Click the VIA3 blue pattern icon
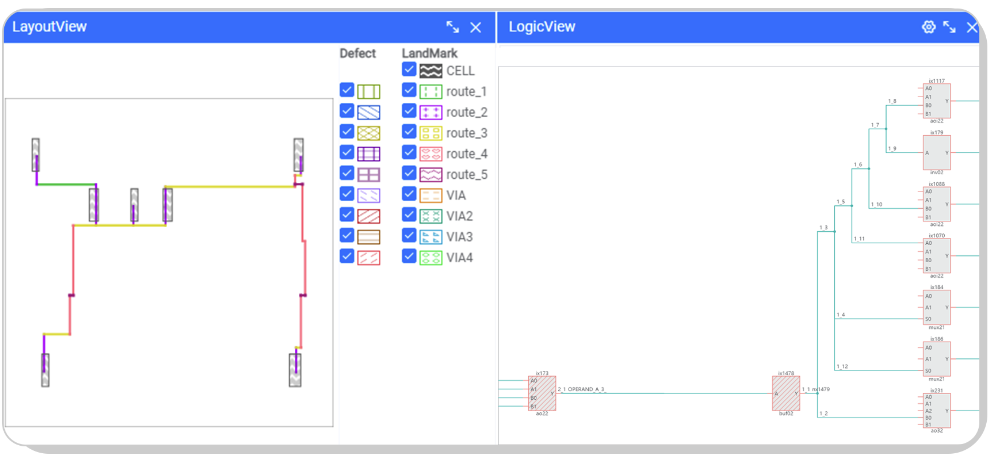This screenshot has height=460, width=991. [x=431, y=236]
